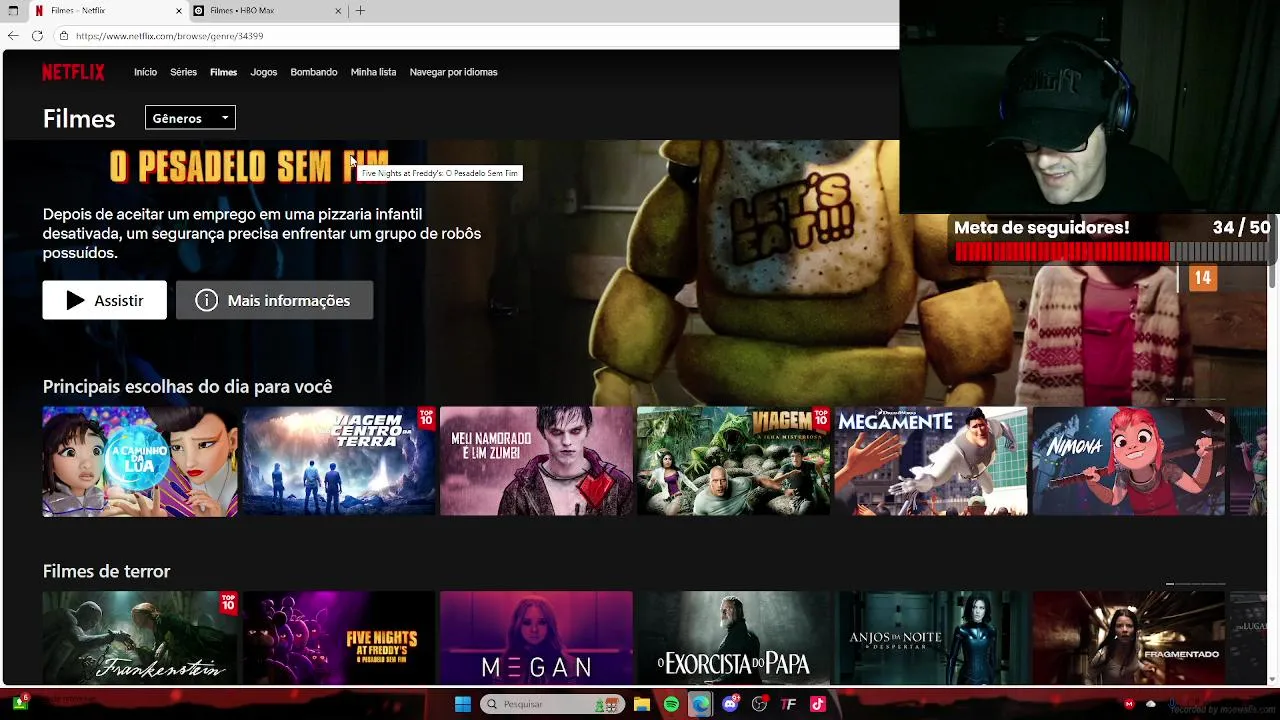Close the Filmes • HBO Max tab
This screenshot has height=720, width=1280.
[338, 11]
